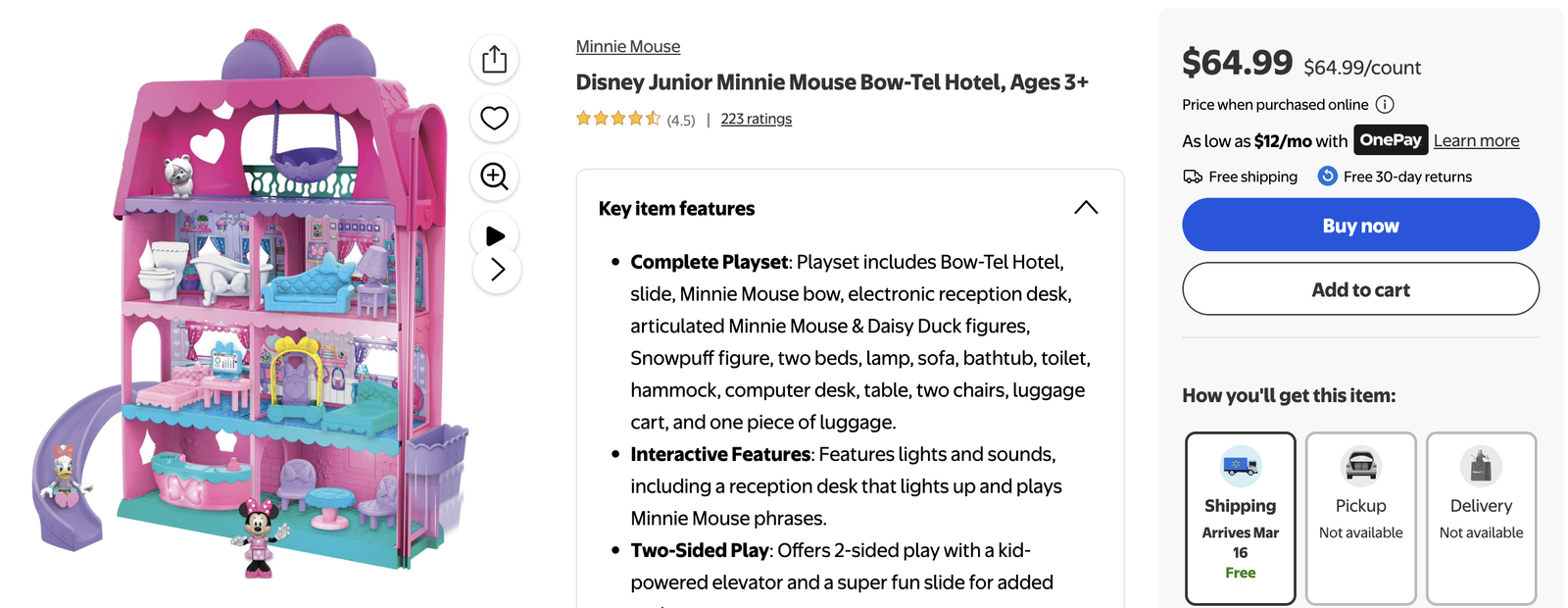Select the Pickup fulfillment option
This screenshot has width=1568, height=608.
[1360, 518]
